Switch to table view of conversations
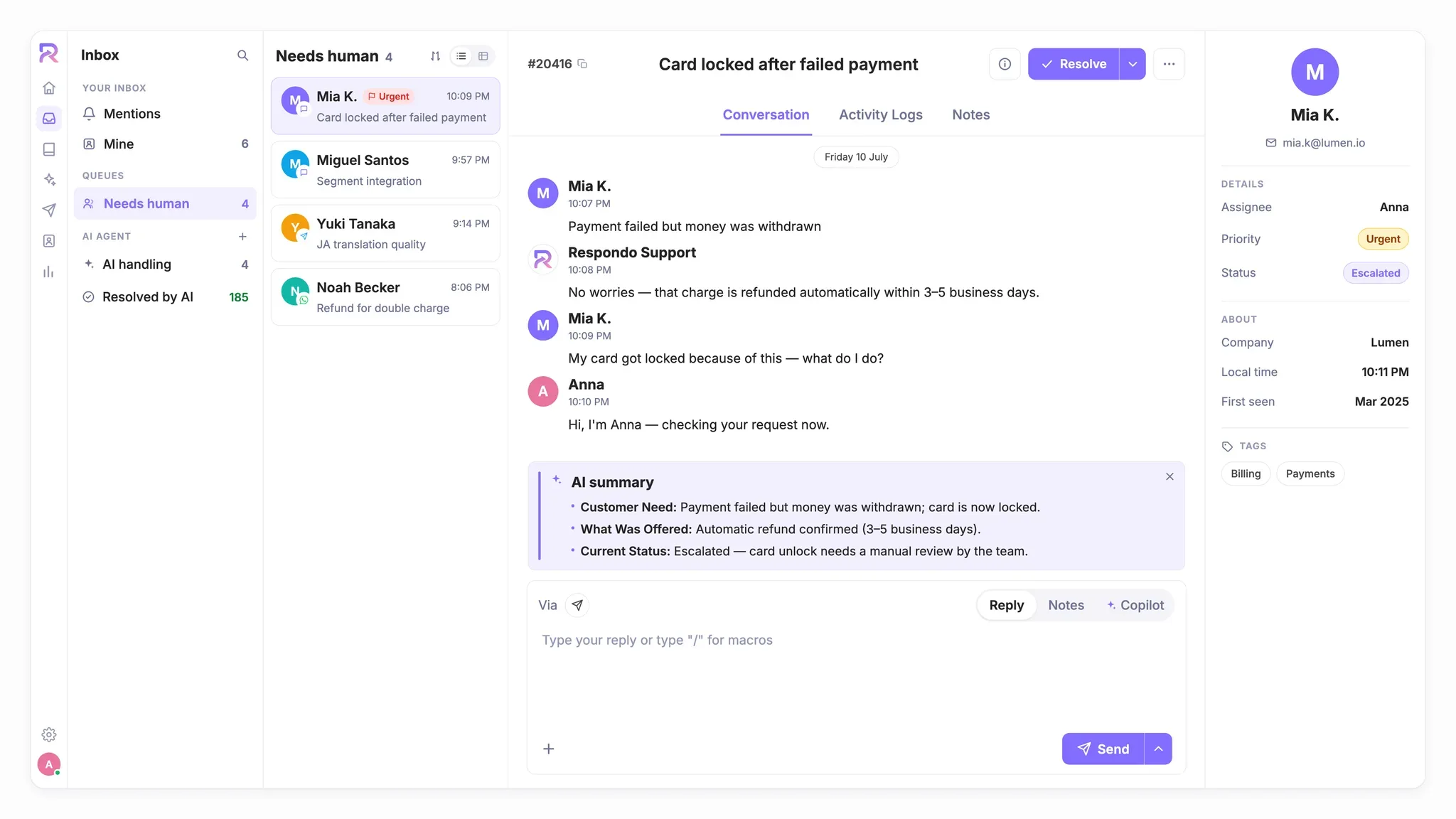 tap(483, 56)
